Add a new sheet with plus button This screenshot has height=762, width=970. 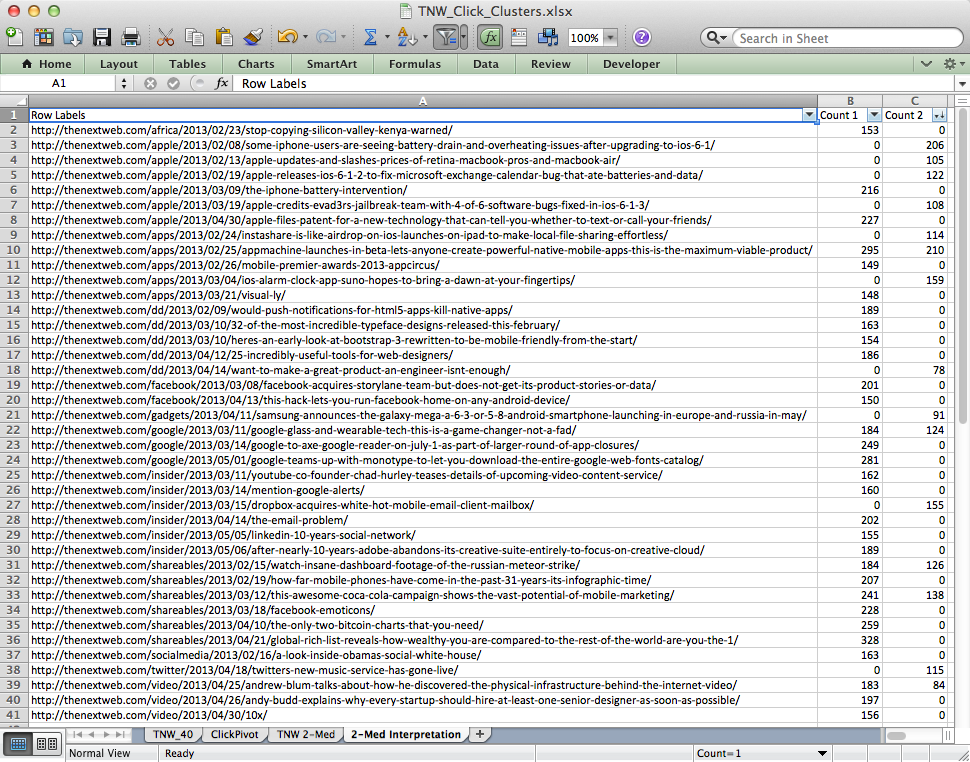480,734
